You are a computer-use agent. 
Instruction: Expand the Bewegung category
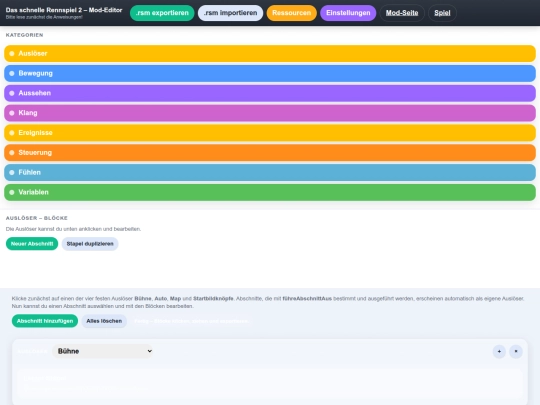pos(270,73)
